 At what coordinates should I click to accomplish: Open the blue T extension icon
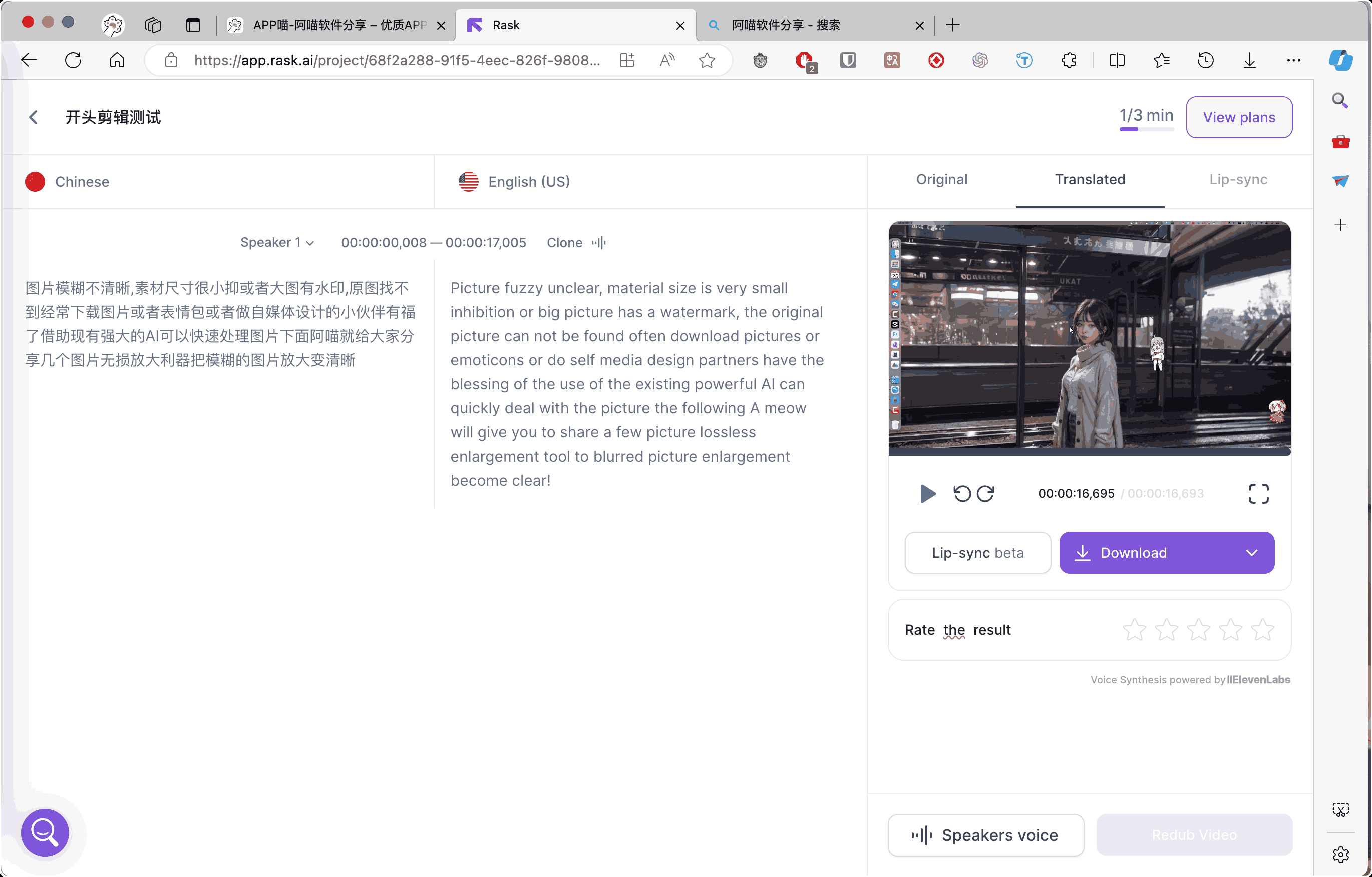tap(1024, 60)
